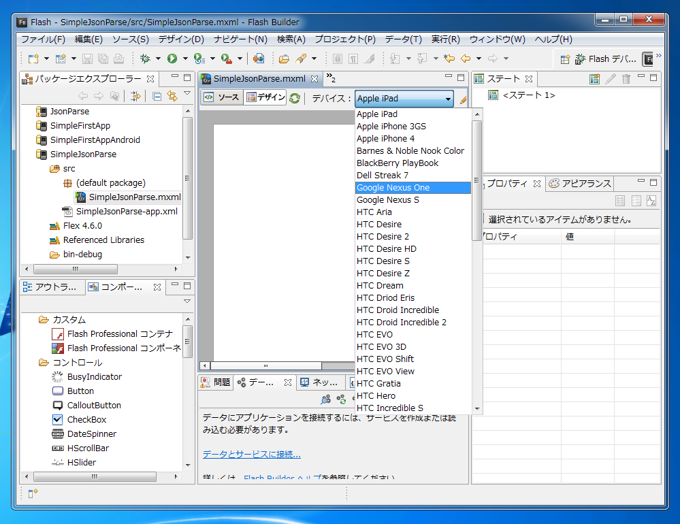Minimize the Properties panel
Viewport: 680px width, 524px height.
click(x=641, y=180)
